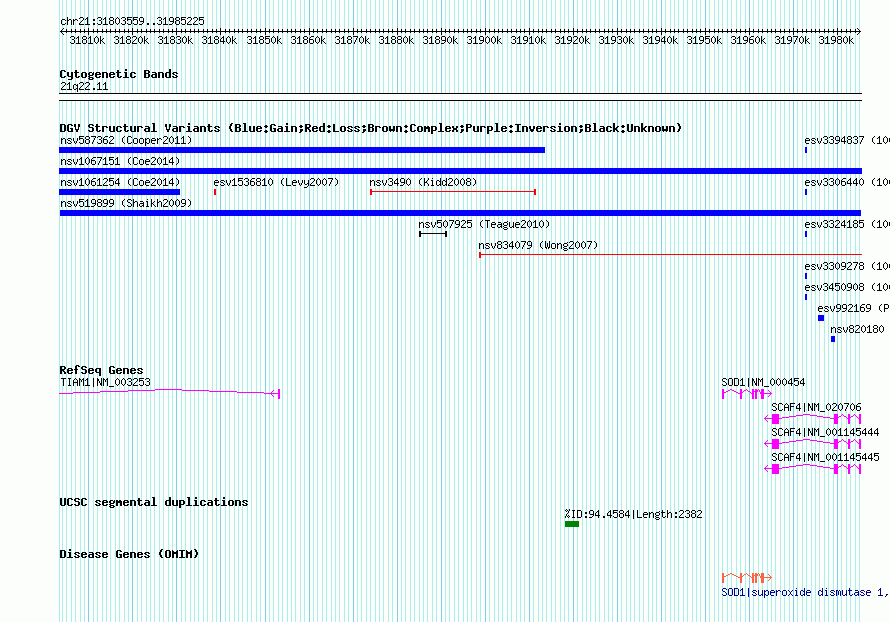Image resolution: width=890 pixels, height=622 pixels.
Task: Click the UCSC segmental duplications track title
Action: (x=154, y=502)
